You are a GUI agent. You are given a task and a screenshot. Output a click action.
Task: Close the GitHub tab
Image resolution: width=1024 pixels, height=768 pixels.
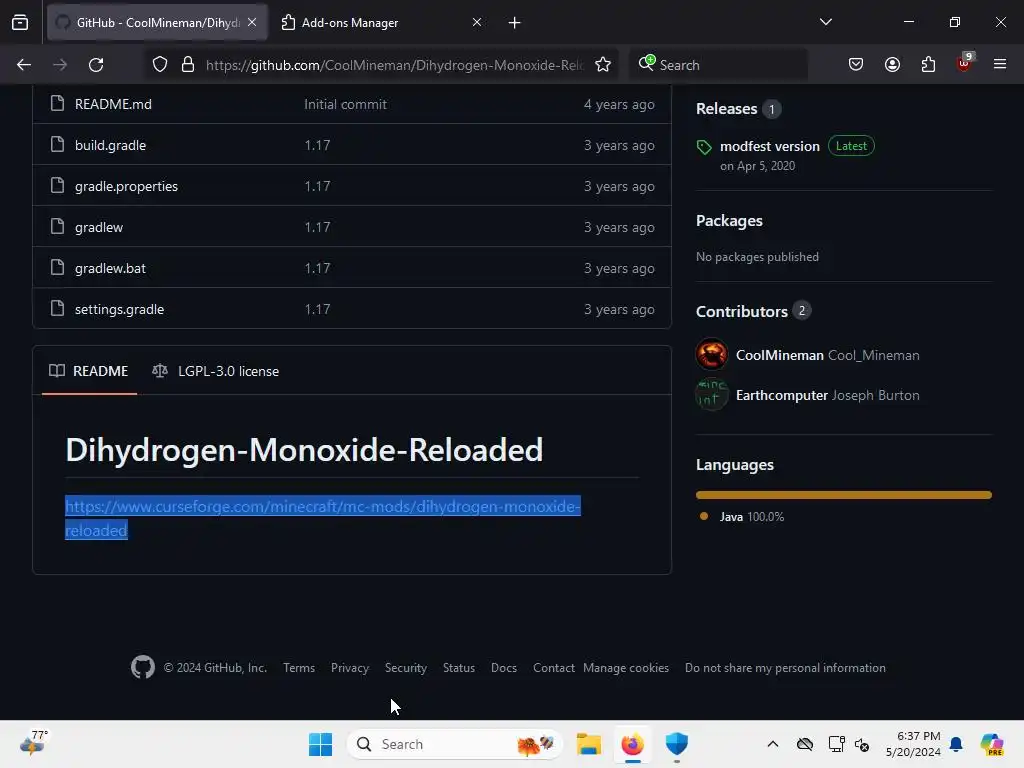coord(252,23)
